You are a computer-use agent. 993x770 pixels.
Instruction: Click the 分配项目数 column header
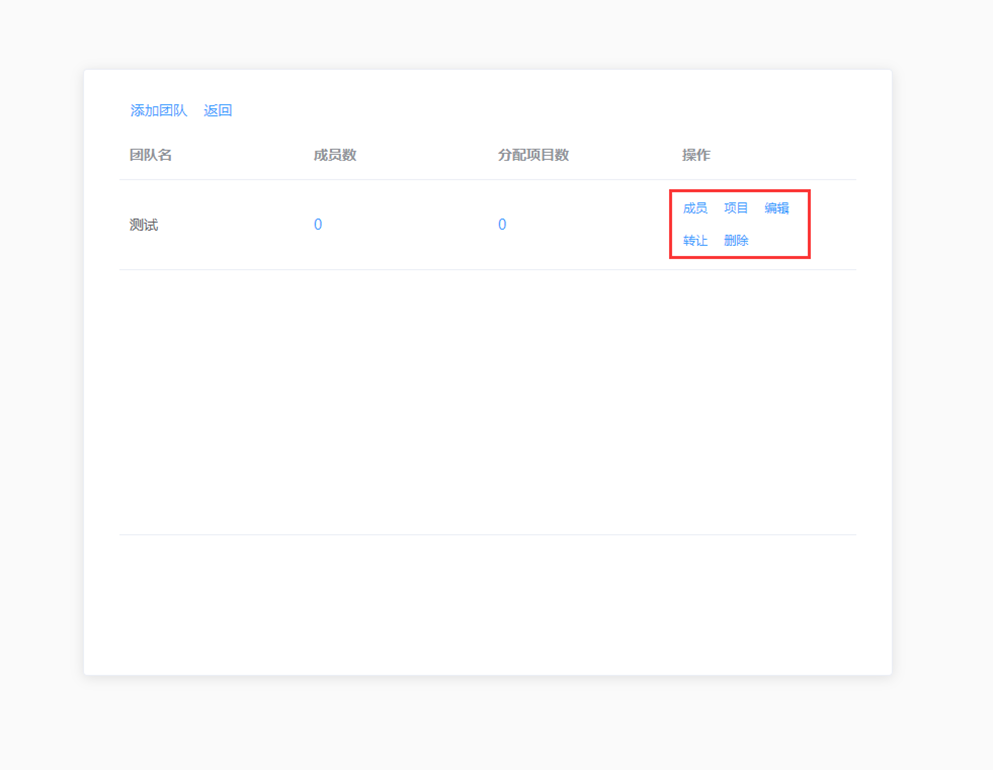click(533, 155)
